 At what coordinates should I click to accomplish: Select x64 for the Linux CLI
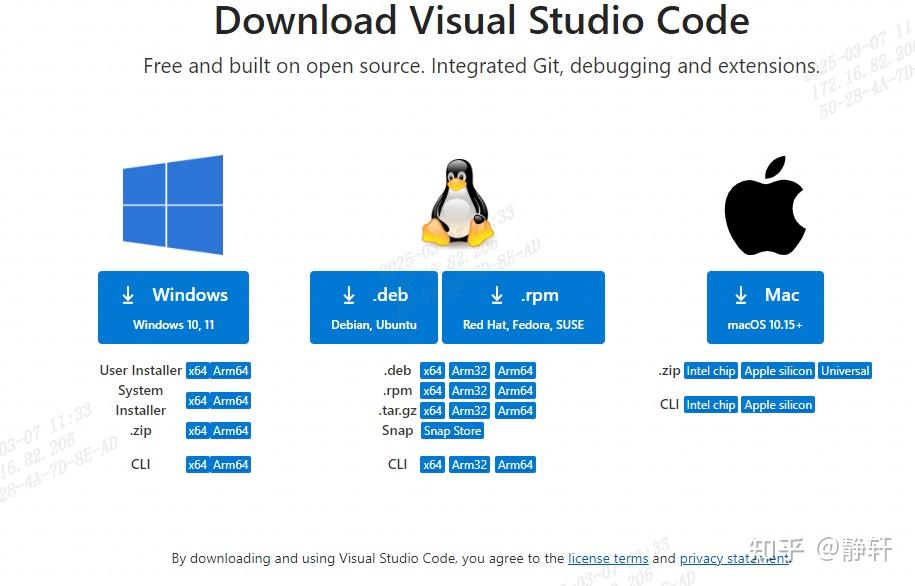(x=432, y=464)
